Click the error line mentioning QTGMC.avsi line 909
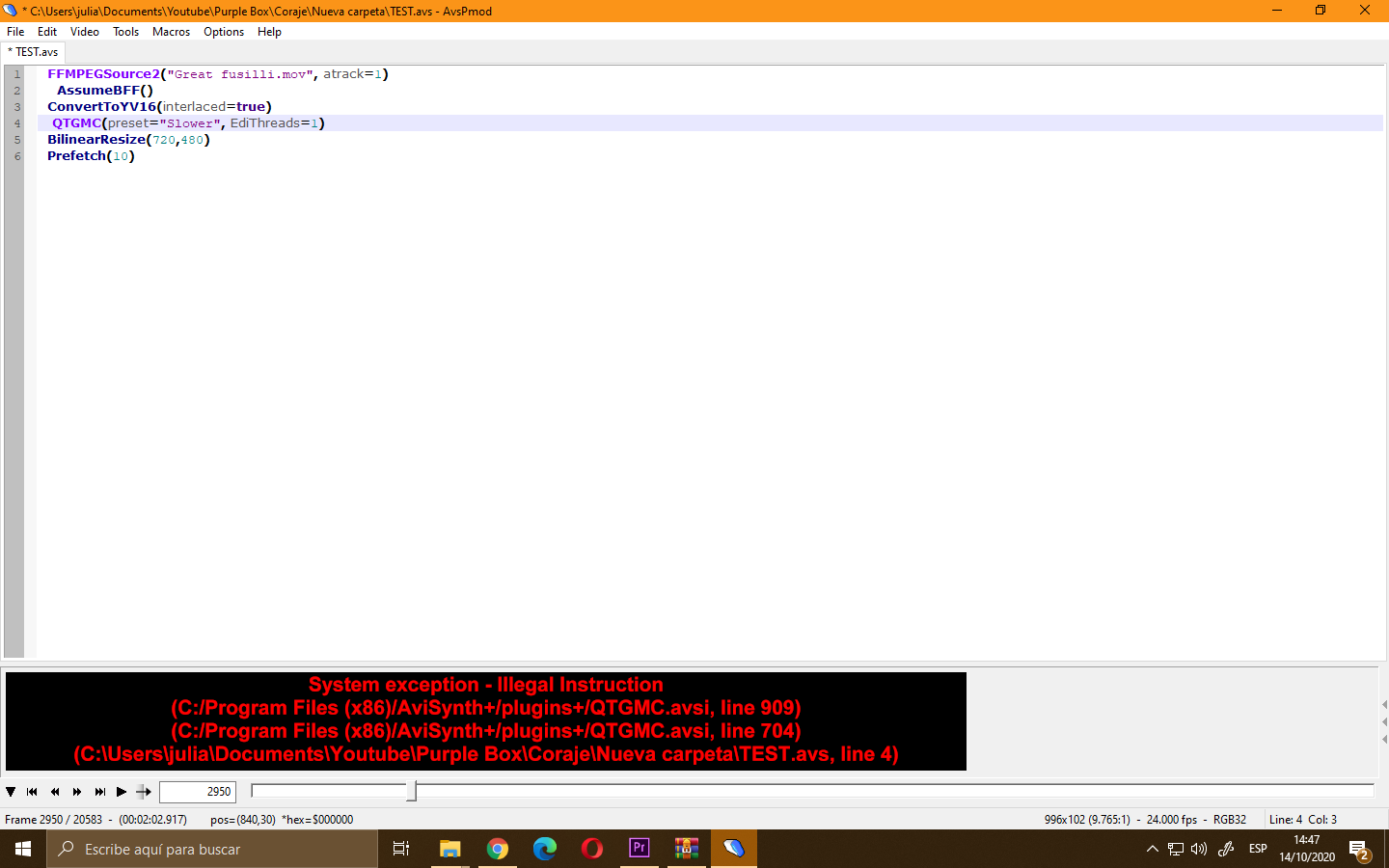 pyautogui.click(x=486, y=708)
